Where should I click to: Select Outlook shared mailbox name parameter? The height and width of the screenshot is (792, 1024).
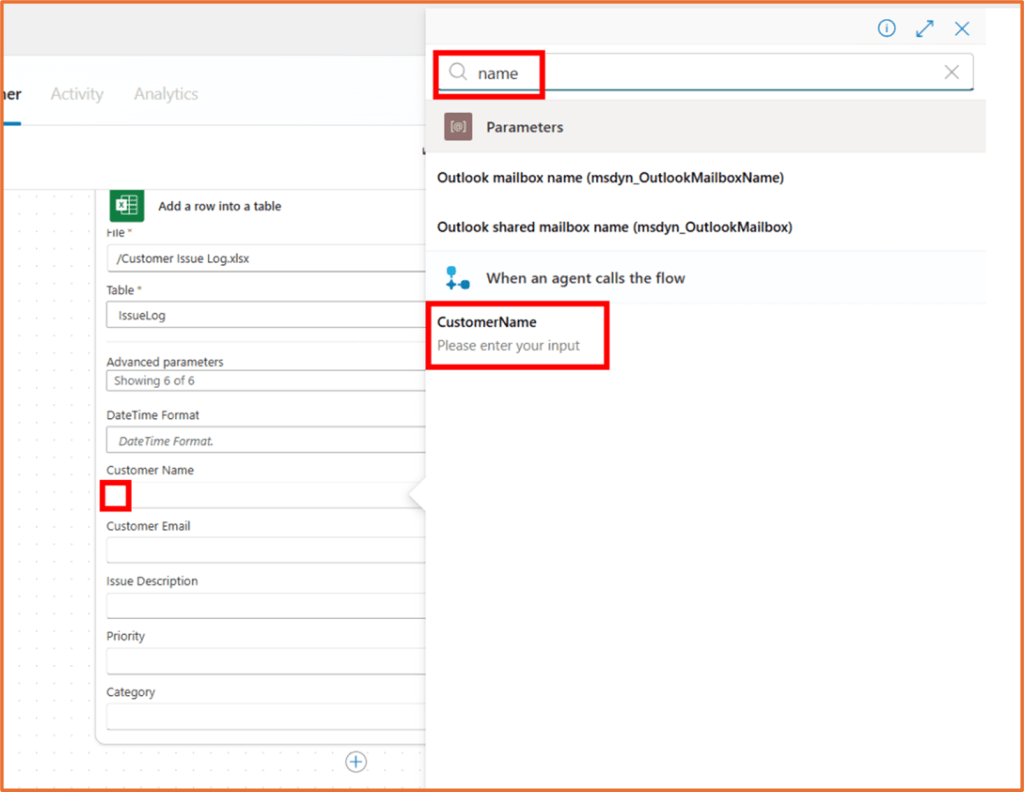617,226
